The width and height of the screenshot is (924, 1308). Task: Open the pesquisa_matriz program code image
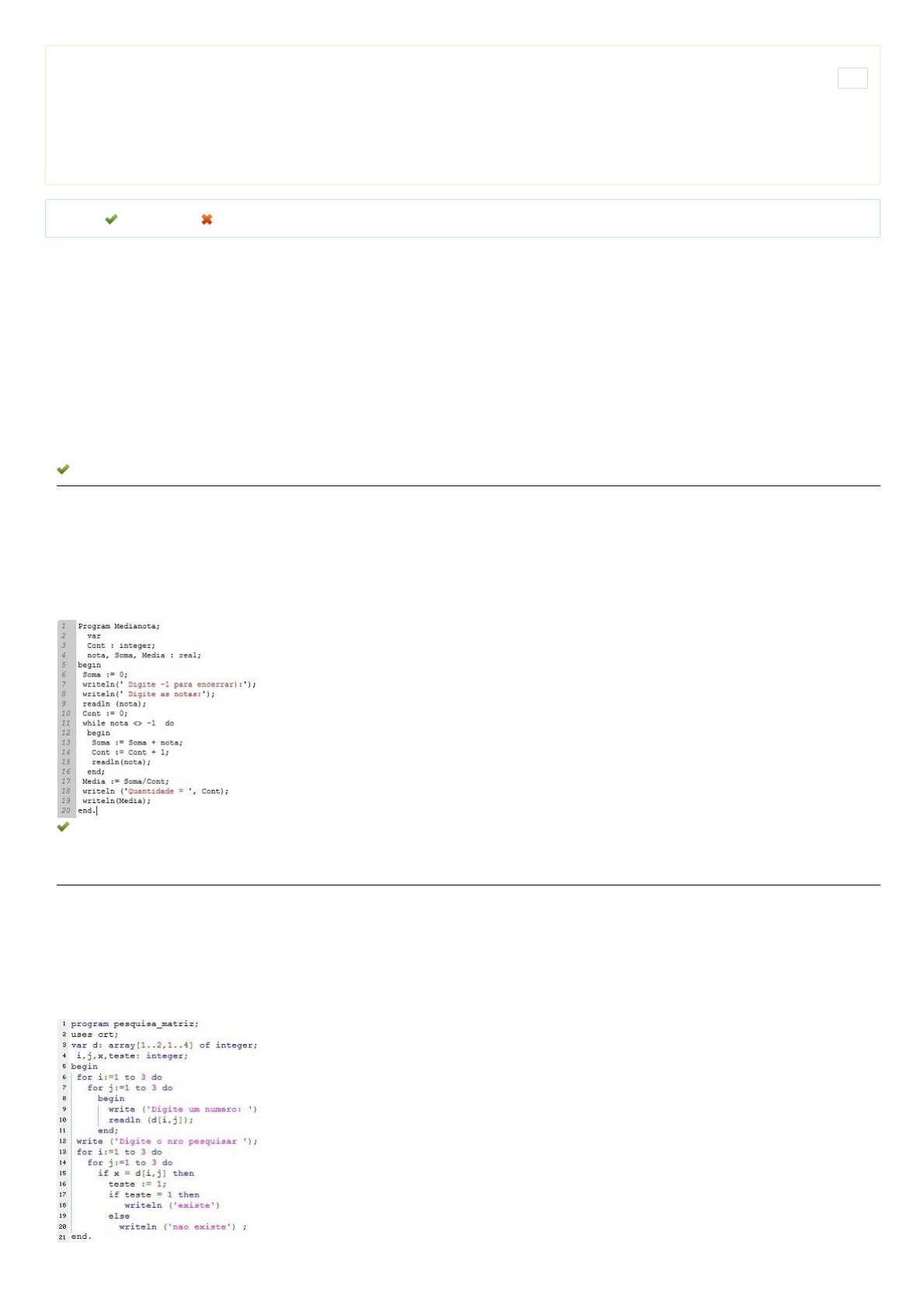[158, 1130]
